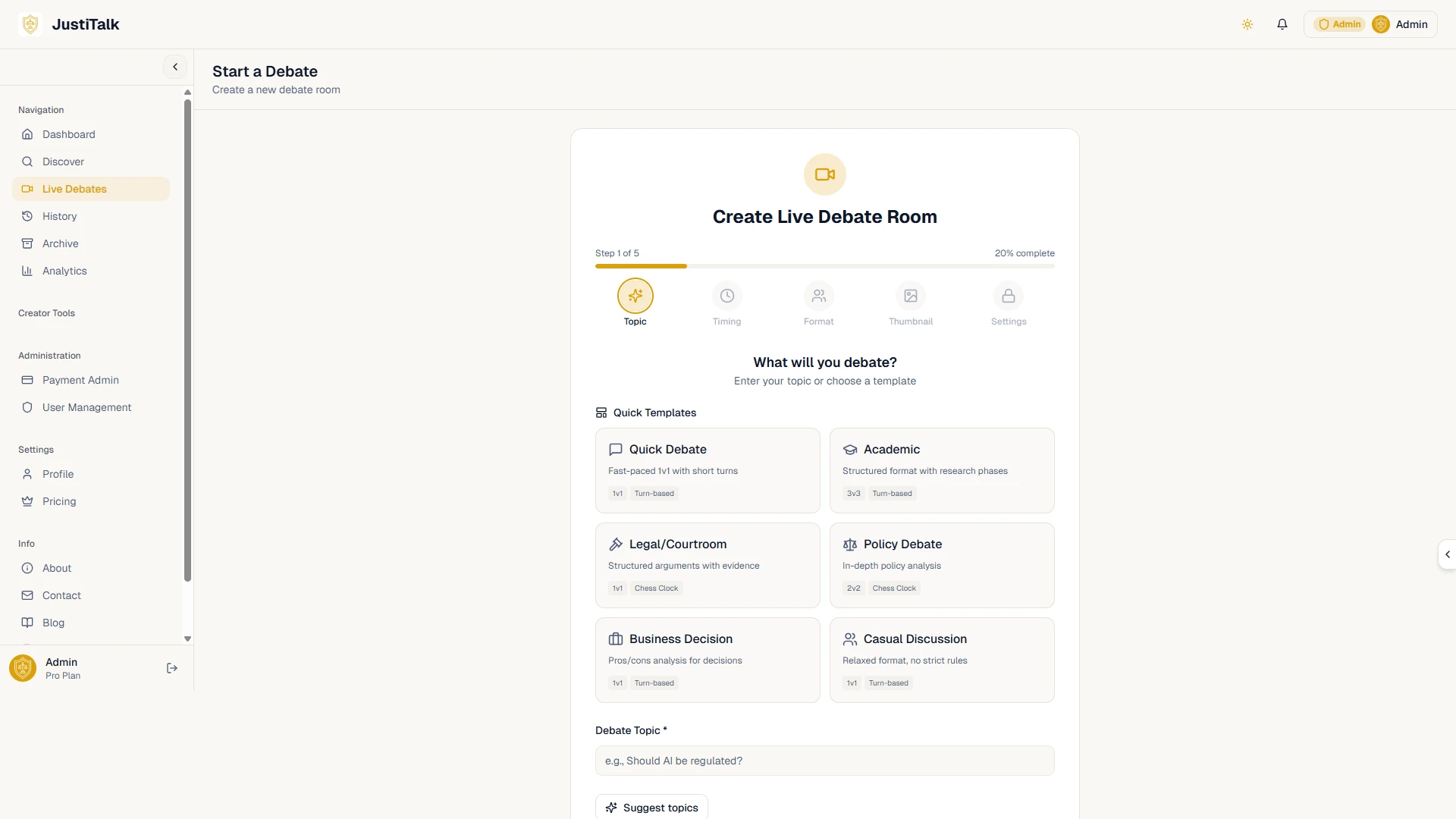Choose the Quick Debate template
Viewport: 1456px width, 819px height.
pyautogui.click(x=708, y=470)
